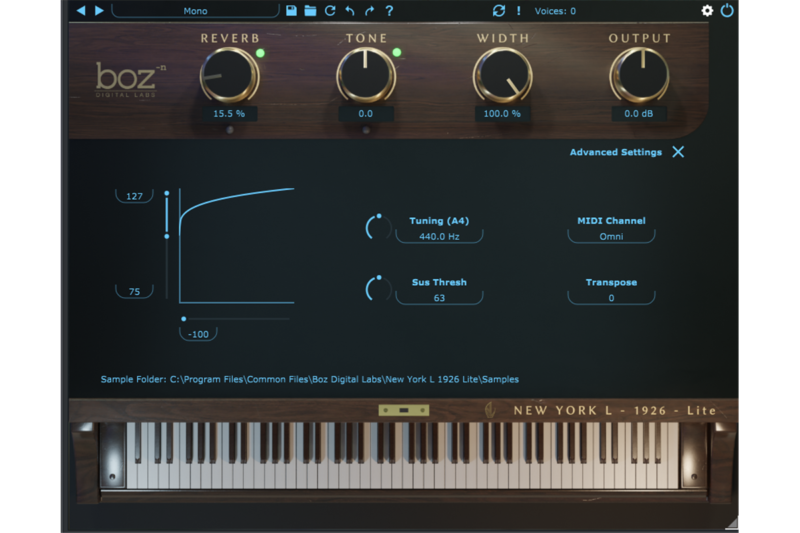The image size is (800, 533).
Task: Click the 440.0 Hz tuning value field
Action: [439, 237]
